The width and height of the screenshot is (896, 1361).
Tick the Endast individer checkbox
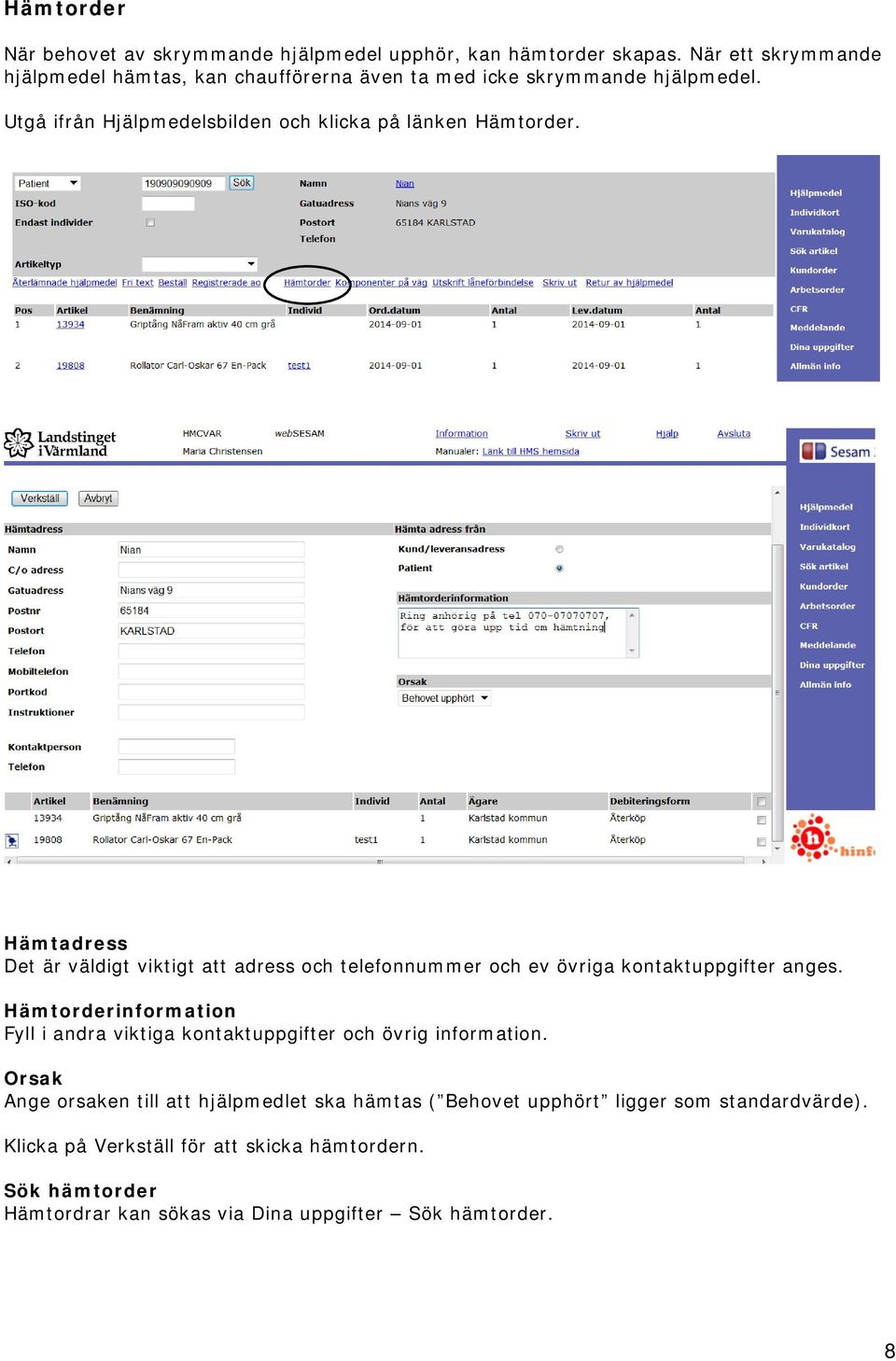tap(150, 223)
